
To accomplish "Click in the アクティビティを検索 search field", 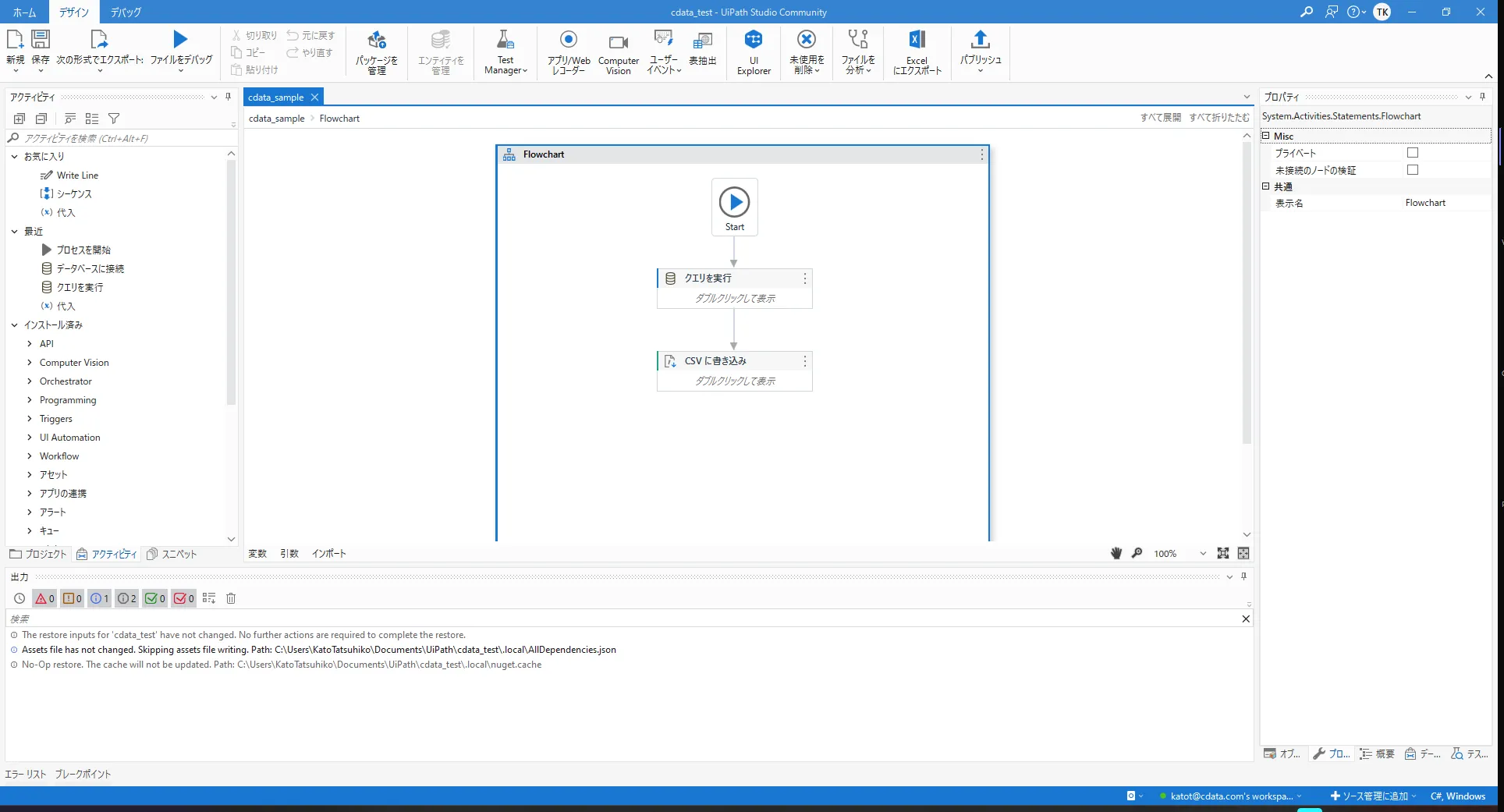I will point(117,138).
